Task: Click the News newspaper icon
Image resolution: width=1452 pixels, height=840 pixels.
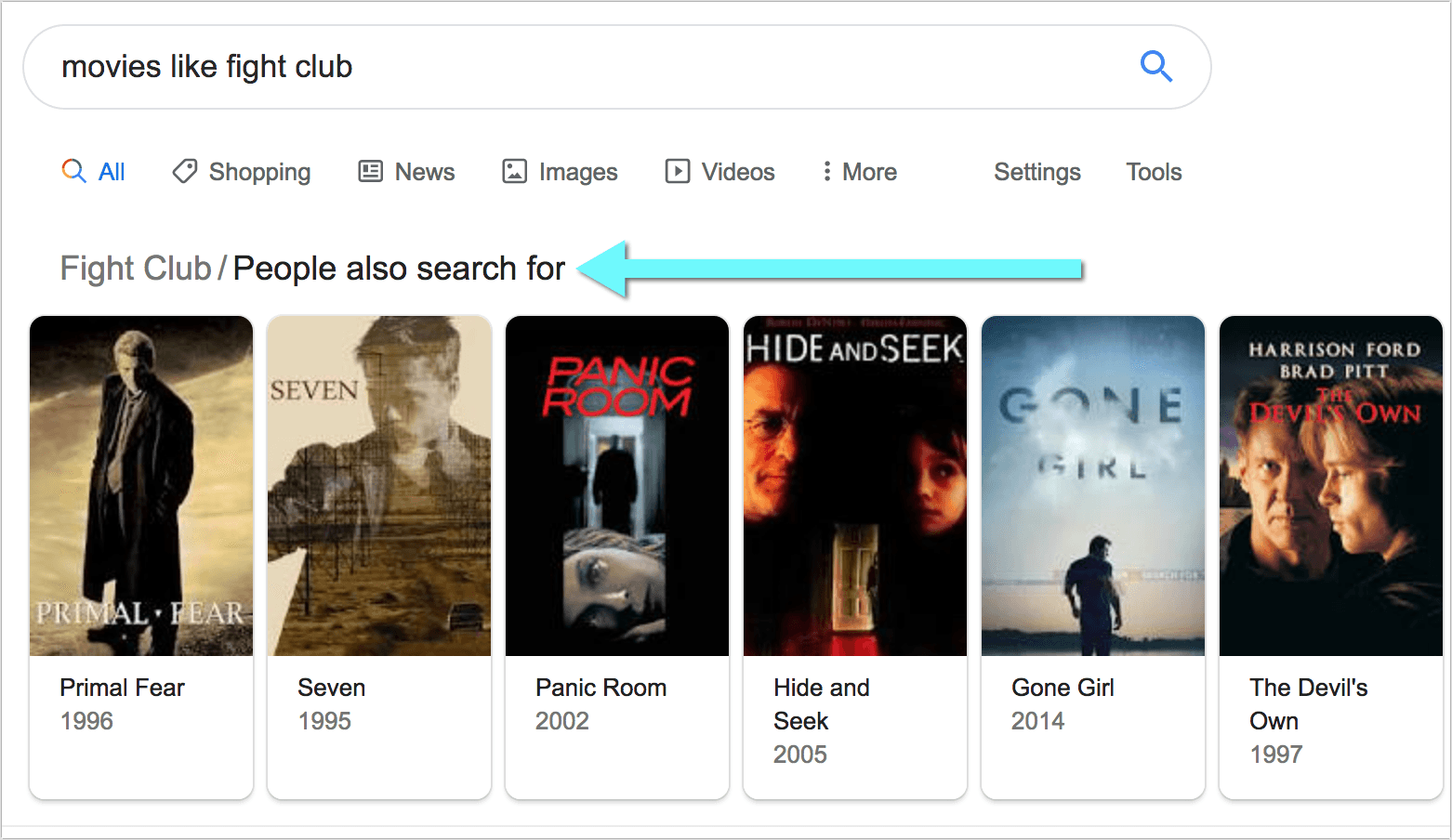Action: coord(371,171)
